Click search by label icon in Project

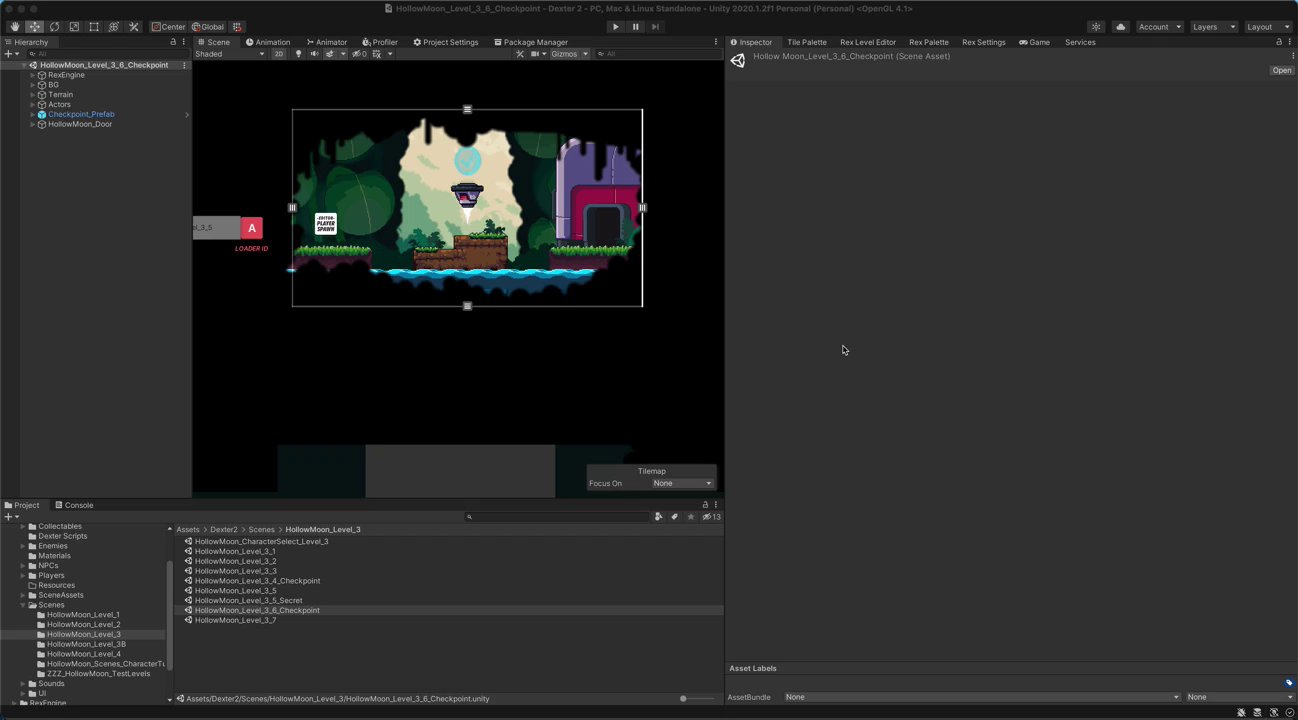pos(675,517)
